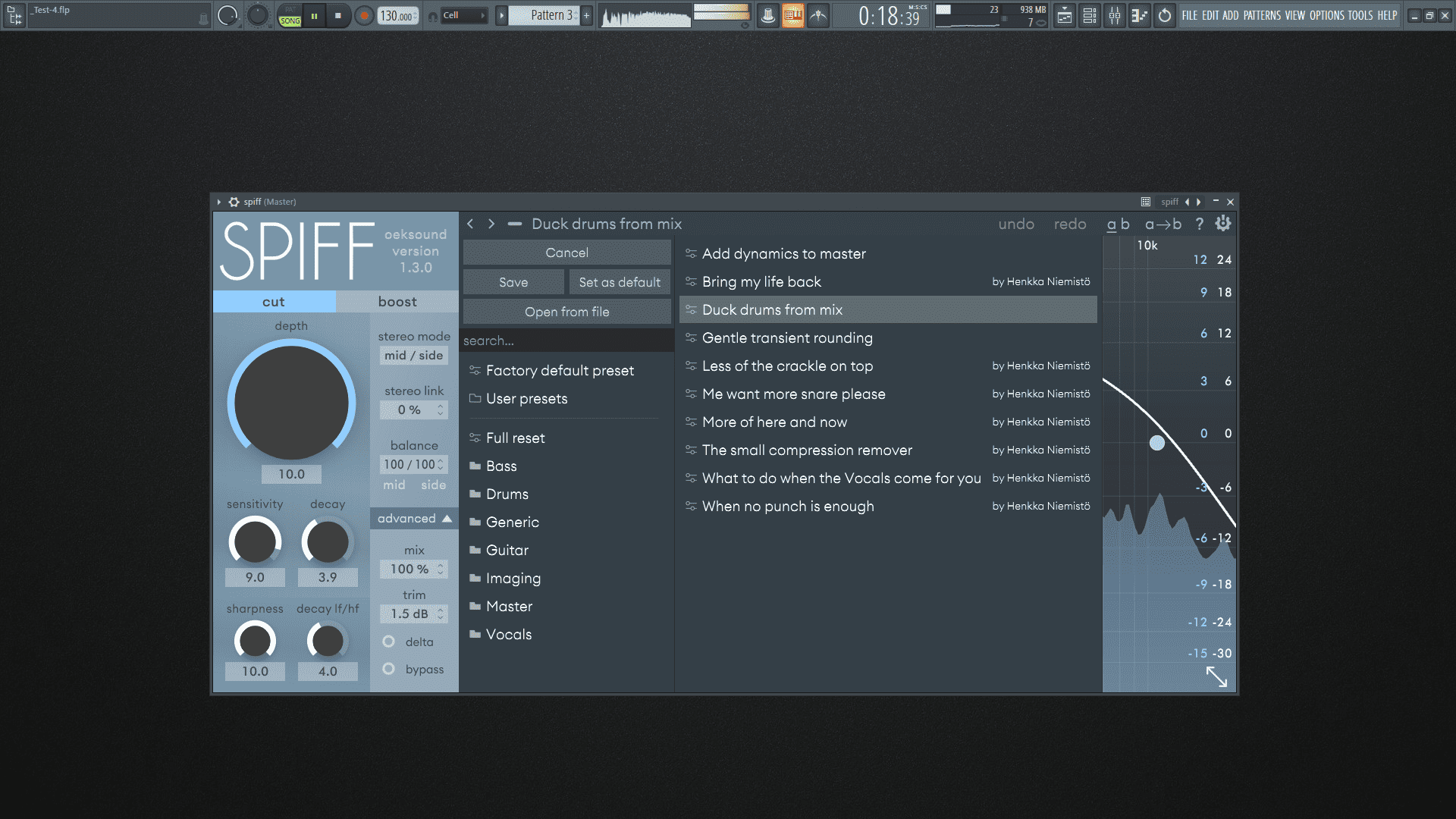The height and width of the screenshot is (819, 1456).
Task: Adjust the mix 100 % stepper
Action: click(x=414, y=569)
